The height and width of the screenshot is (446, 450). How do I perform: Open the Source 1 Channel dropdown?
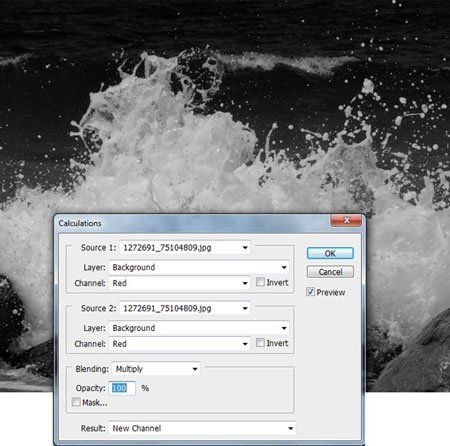(180, 283)
